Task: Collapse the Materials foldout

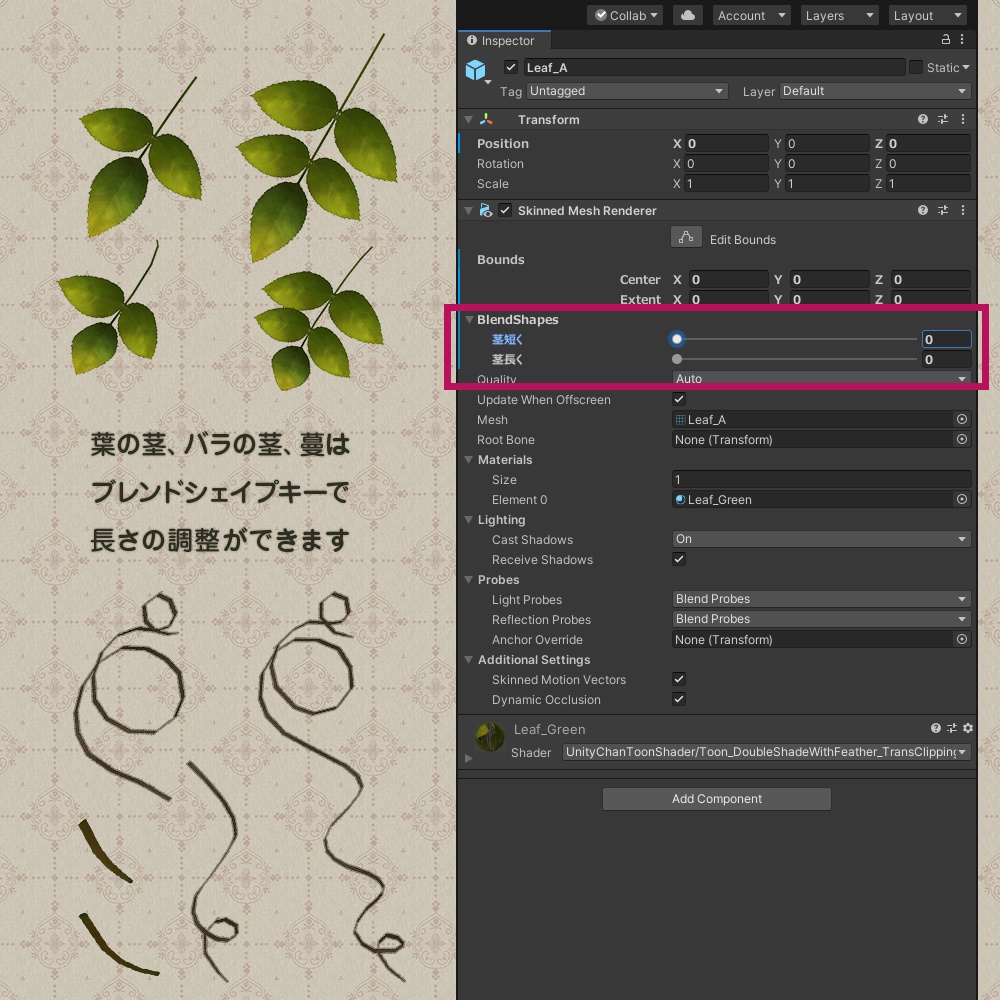Action: (469, 459)
